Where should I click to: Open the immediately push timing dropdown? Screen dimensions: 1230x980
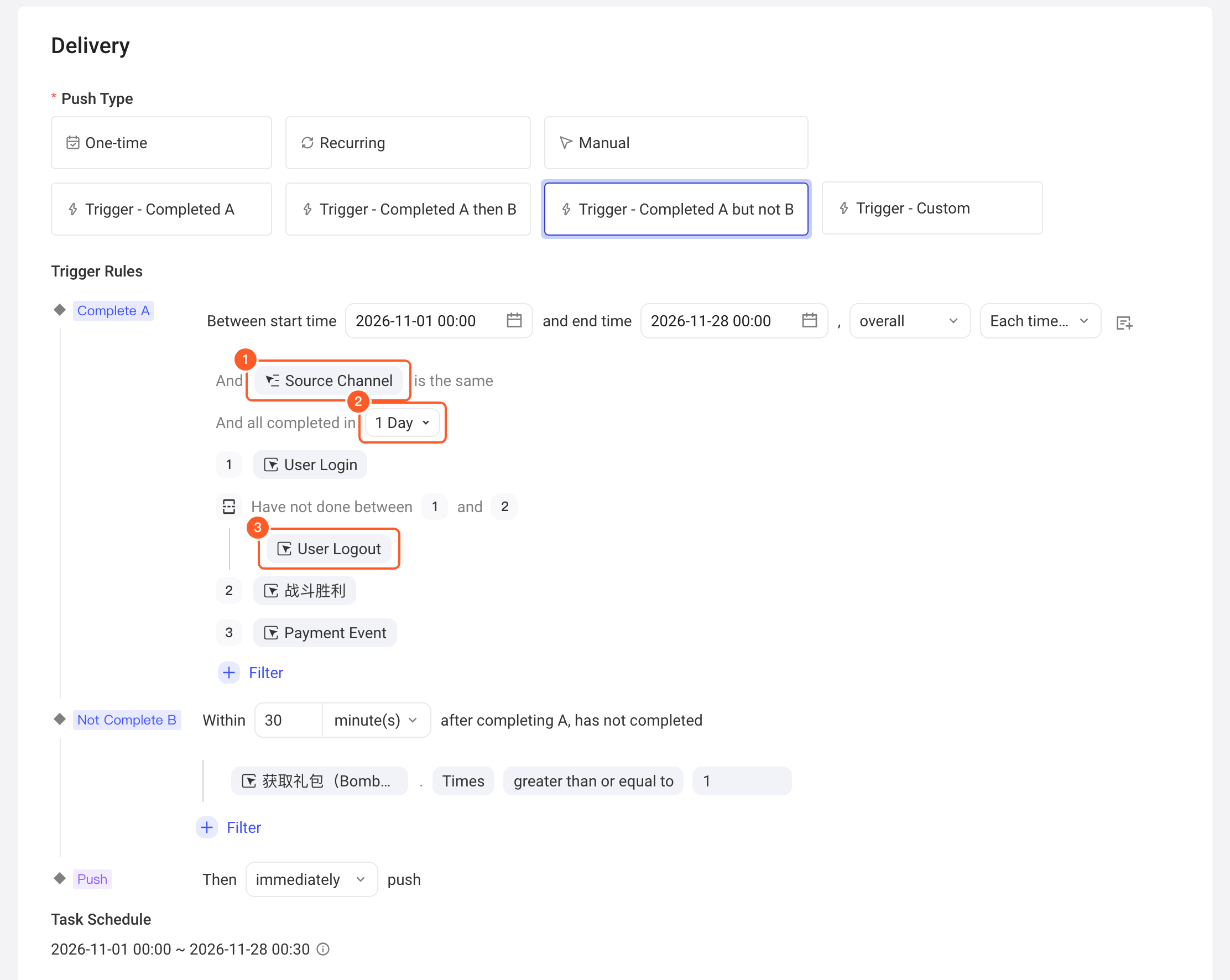pyautogui.click(x=311, y=879)
